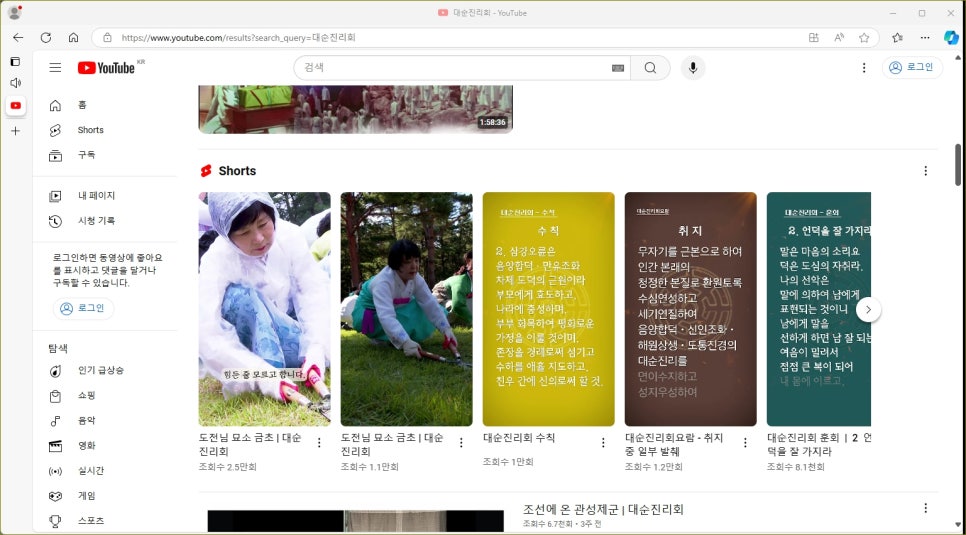Open 조선에 온 관성제군 | 대순진리회 title
The image size is (966, 535).
(603, 510)
